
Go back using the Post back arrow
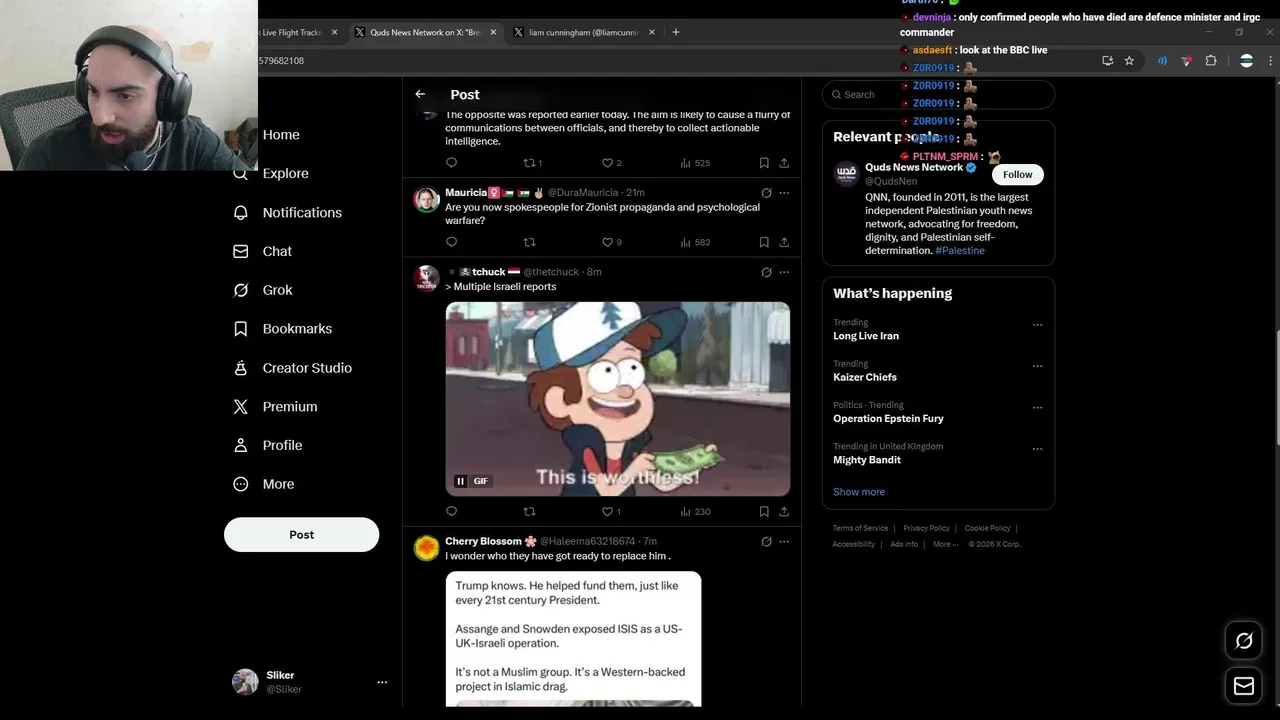coord(420,94)
